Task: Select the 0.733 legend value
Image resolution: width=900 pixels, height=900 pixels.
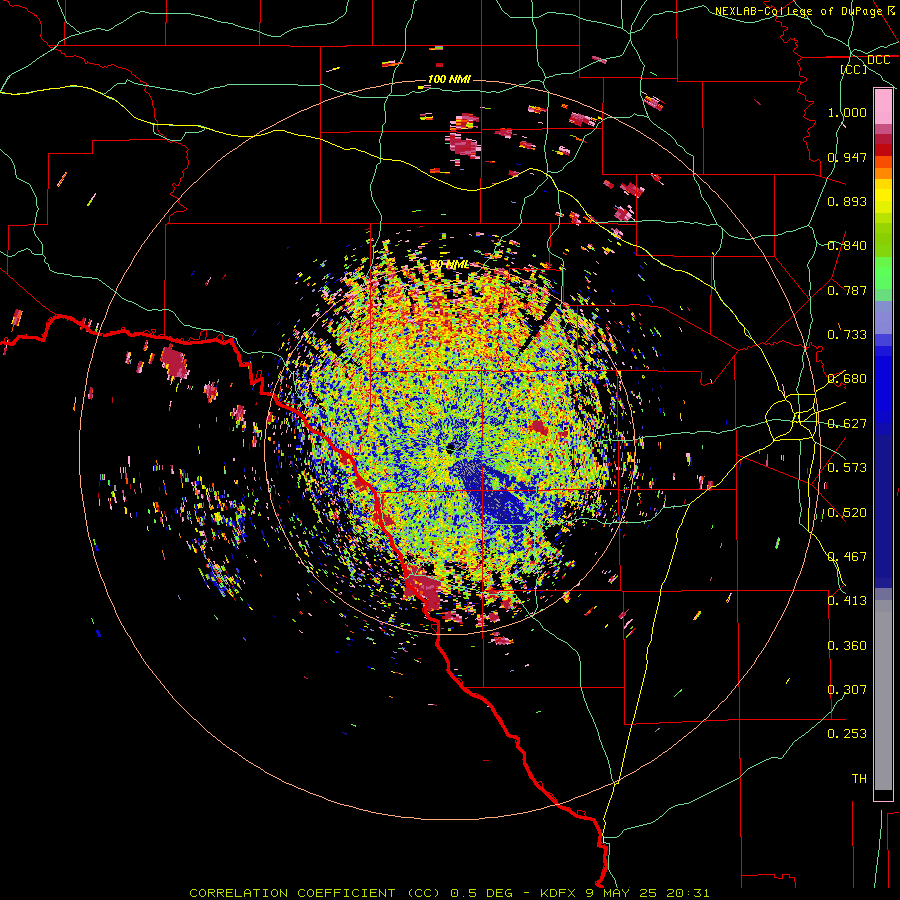Action: [x=847, y=335]
